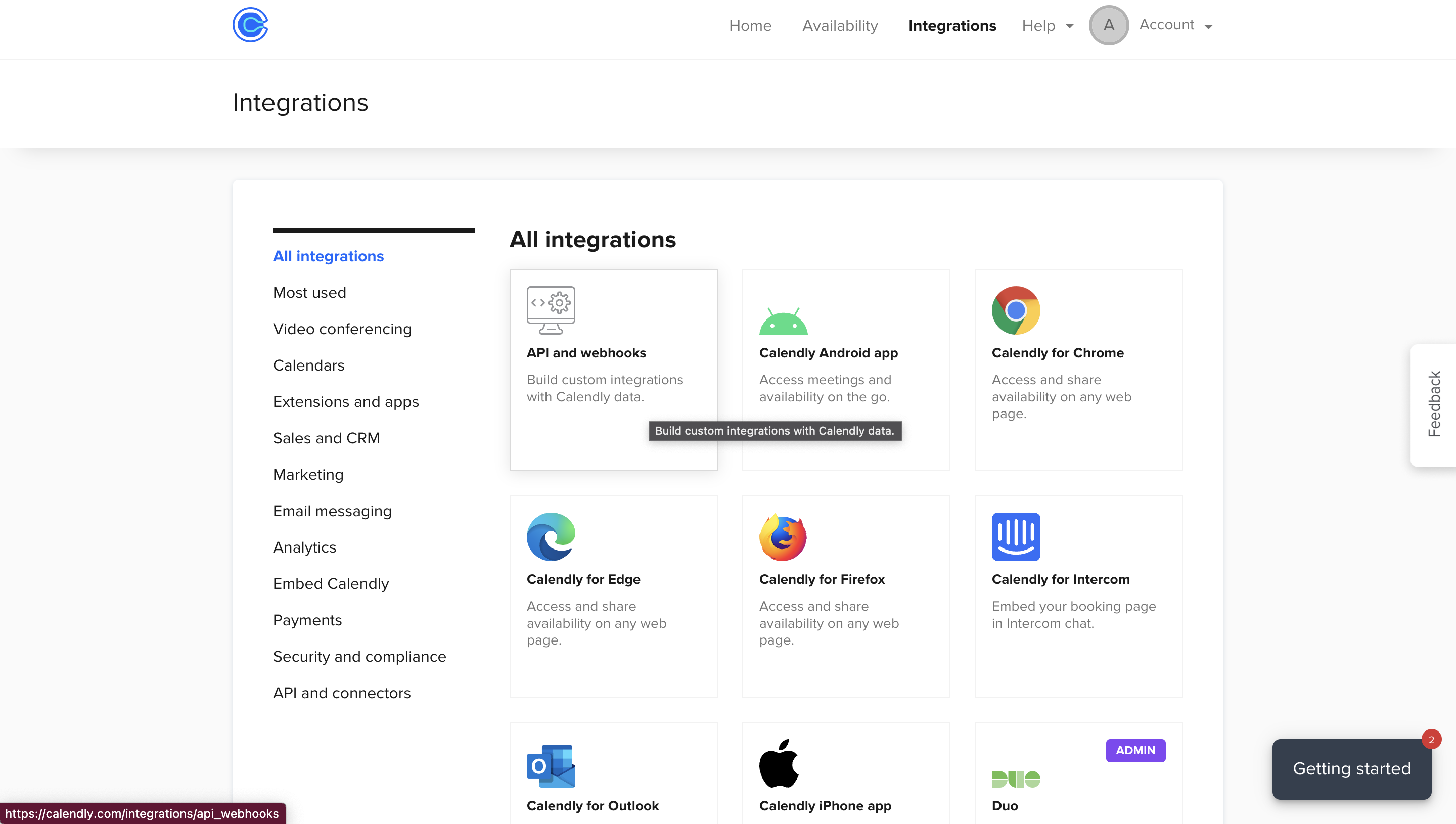Open the Getting started button
1456x824 pixels.
[x=1351, y=768]
